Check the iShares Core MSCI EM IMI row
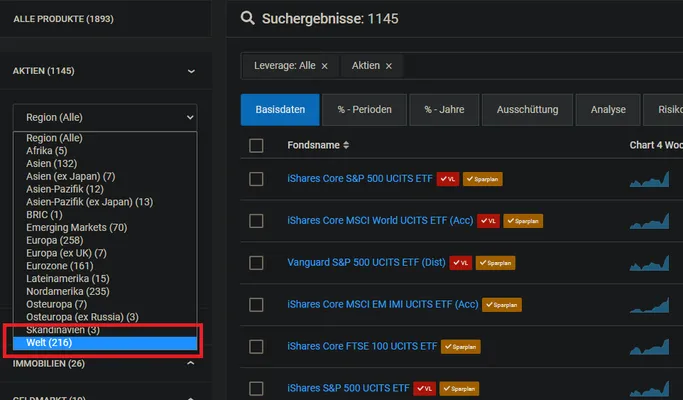This screenshot has height=400, width=683. pyautogui.click(x=256, y=305)
